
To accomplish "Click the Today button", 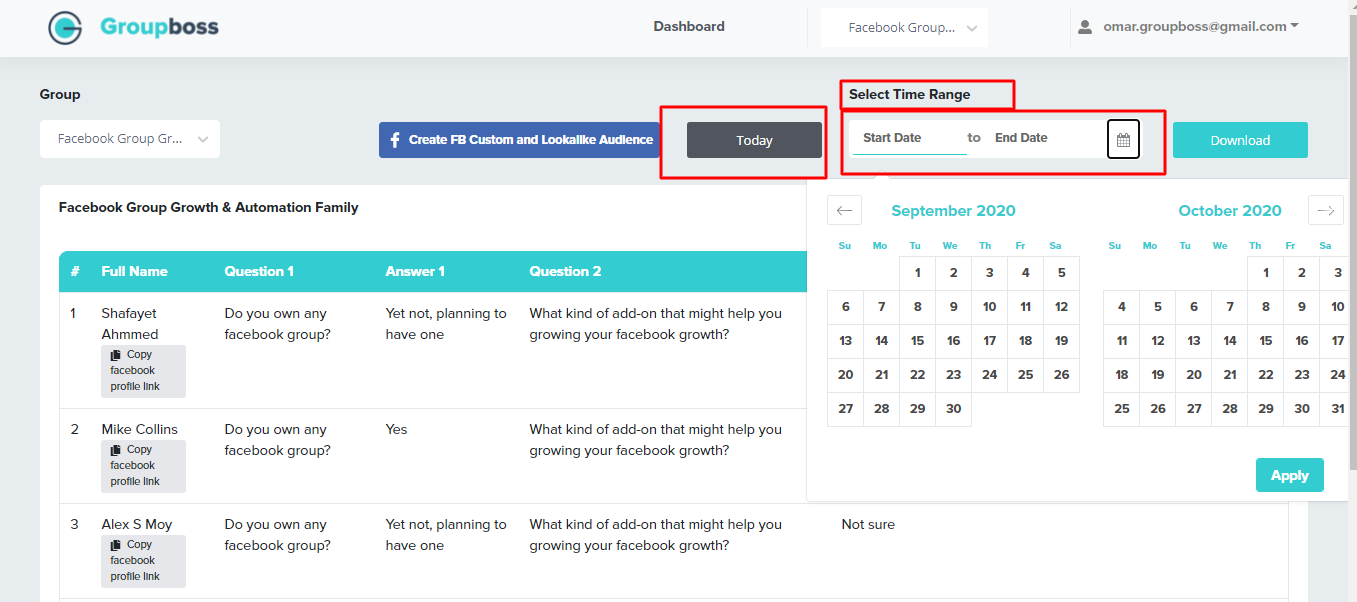I will pos(754,140).
